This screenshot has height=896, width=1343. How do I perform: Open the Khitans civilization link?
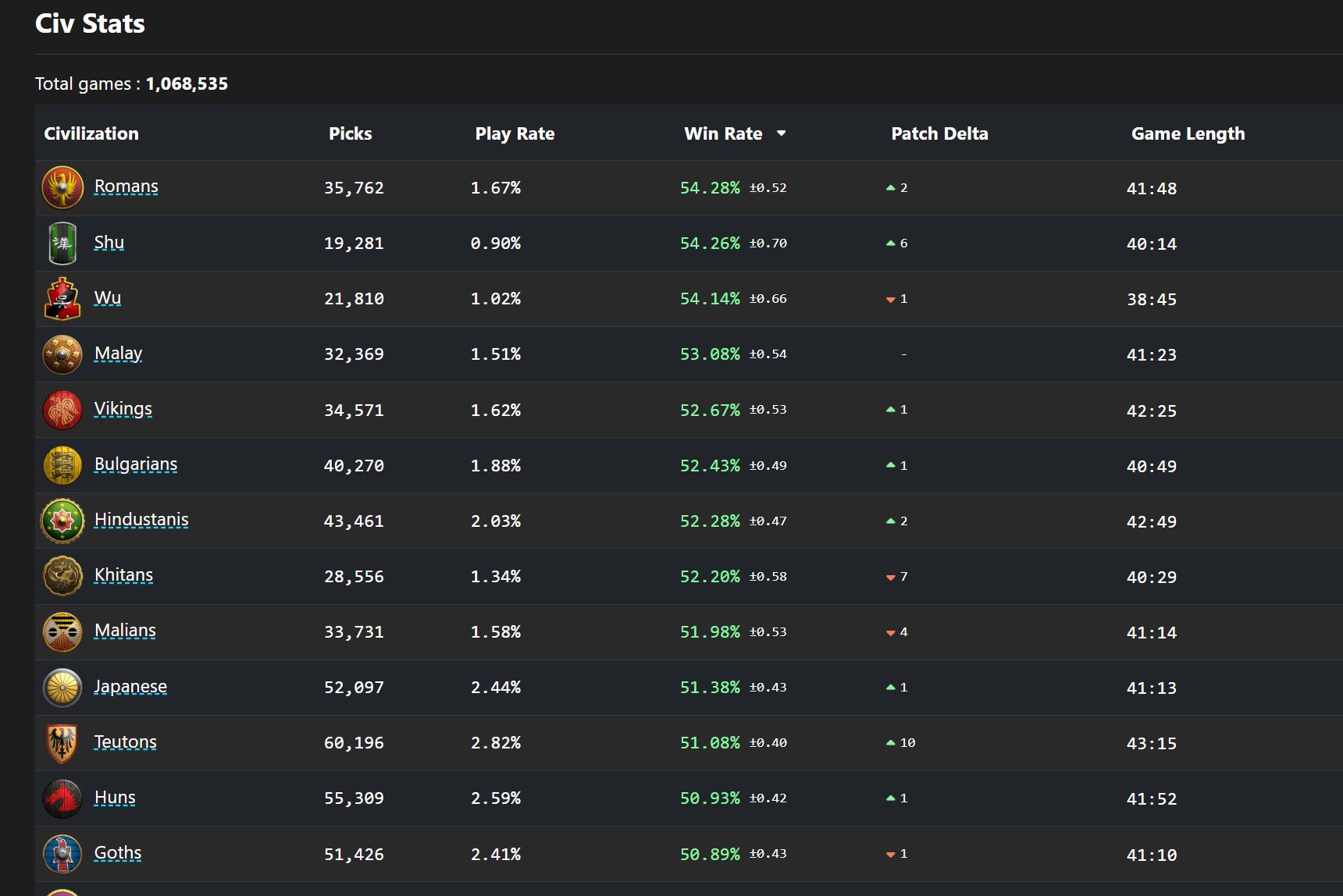(x=123, y=575)
